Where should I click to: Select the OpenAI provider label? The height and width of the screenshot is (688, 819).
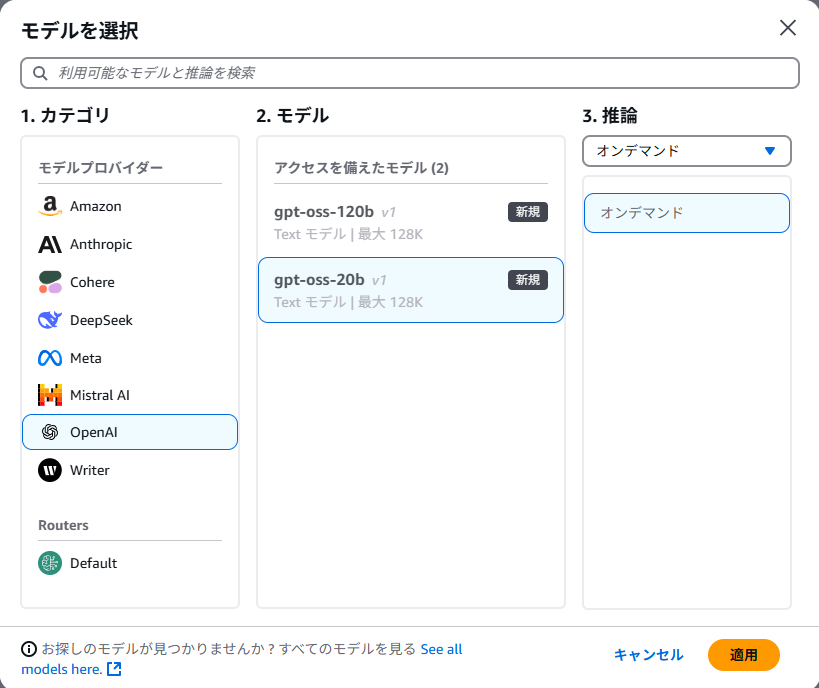93,433
